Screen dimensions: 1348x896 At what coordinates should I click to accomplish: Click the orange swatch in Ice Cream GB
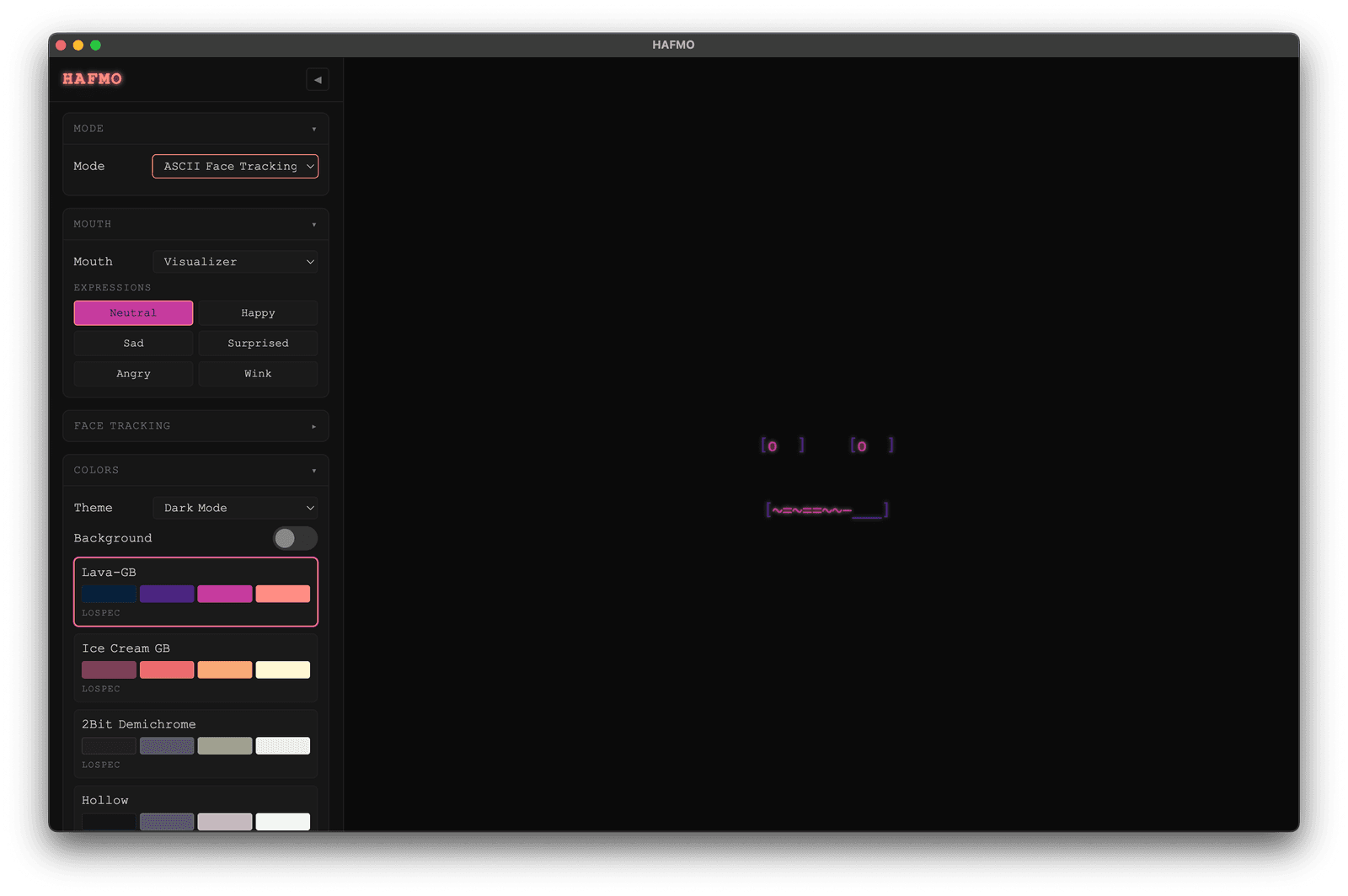[x=225, y=669]
